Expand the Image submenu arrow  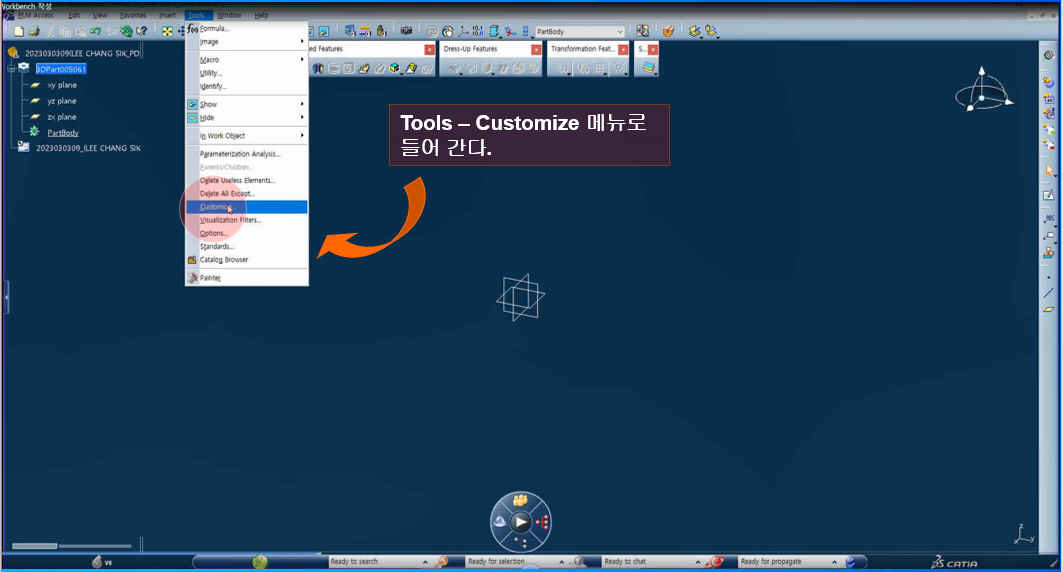pos(302,42)
